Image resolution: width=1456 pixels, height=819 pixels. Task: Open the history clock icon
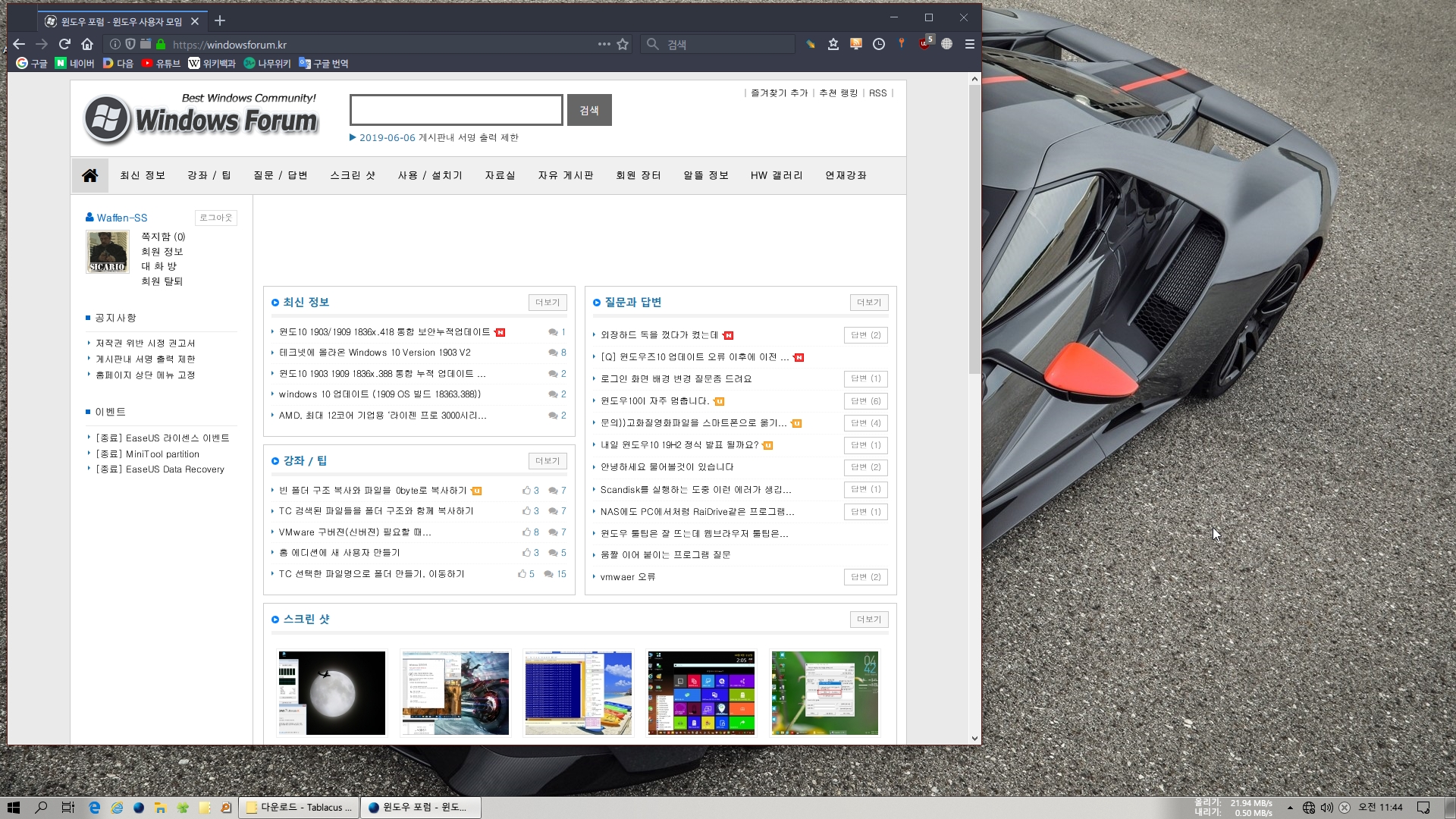pos(878,44)
